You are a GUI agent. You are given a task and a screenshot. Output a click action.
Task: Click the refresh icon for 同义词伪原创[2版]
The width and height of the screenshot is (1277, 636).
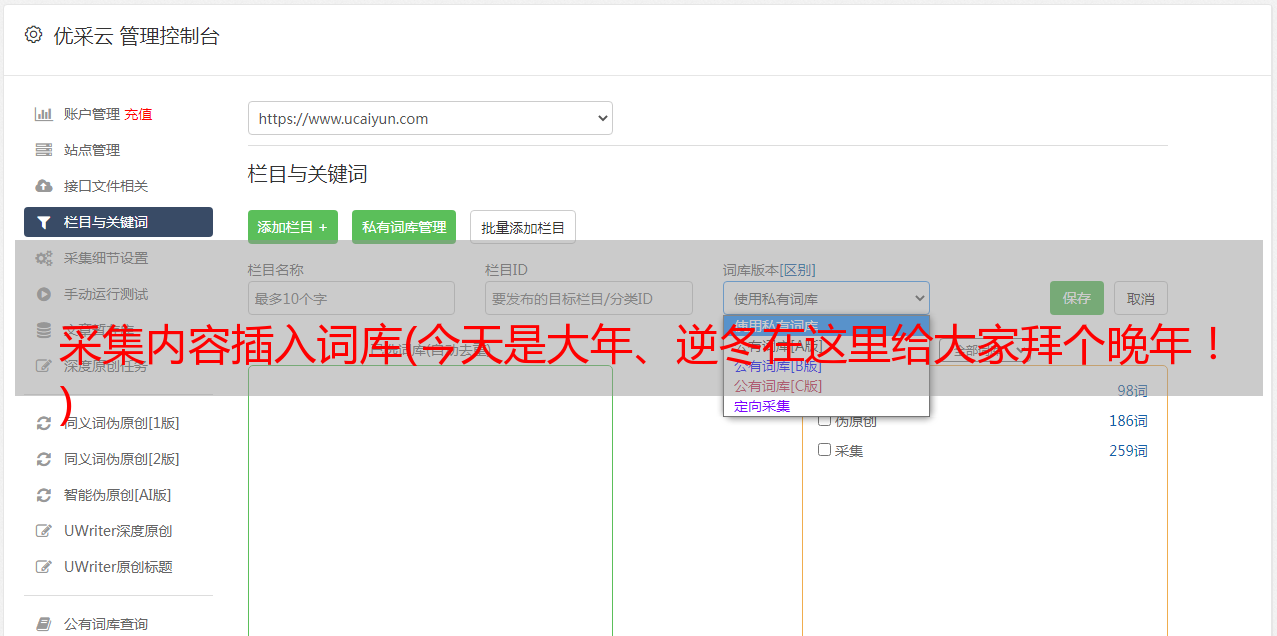(44, 459)
